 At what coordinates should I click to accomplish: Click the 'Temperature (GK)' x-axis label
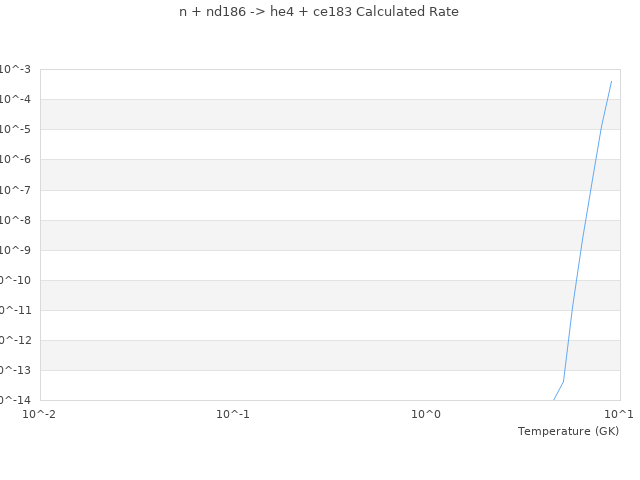point(568,431)
